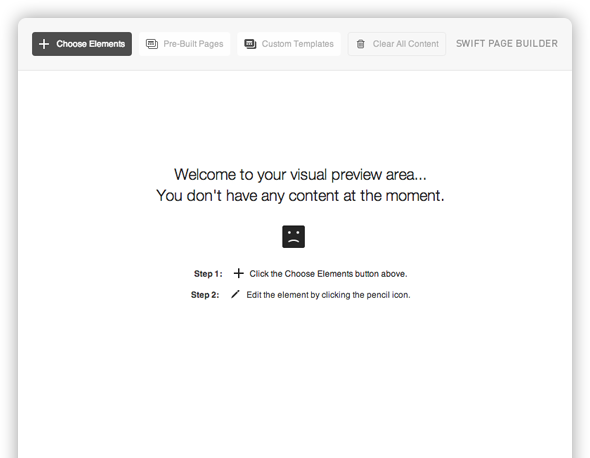Click the Step 1 label
Screen dimensions: 590x458
click(208, 274)
